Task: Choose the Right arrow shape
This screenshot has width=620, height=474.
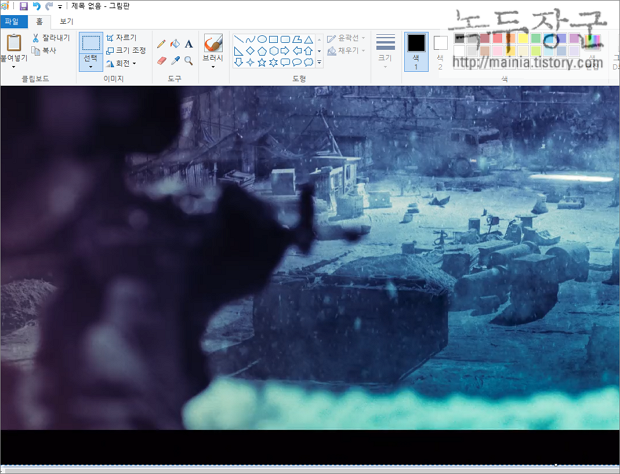Action: 285,51
